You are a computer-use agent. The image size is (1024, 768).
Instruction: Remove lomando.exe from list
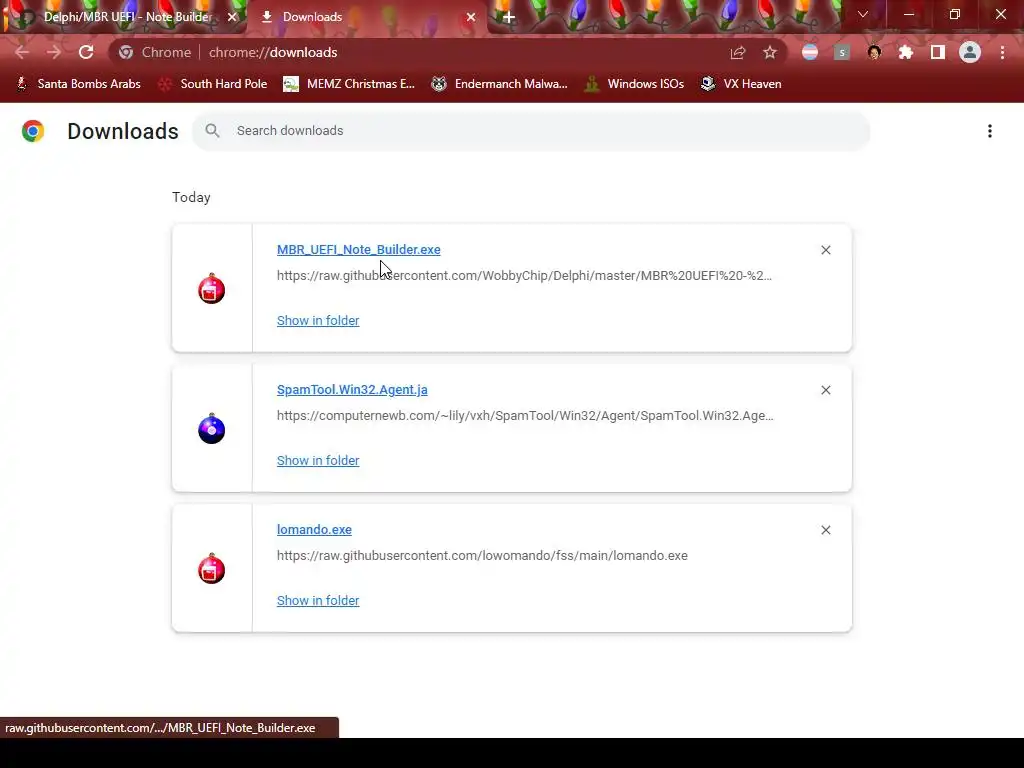(x=826, y=530)
